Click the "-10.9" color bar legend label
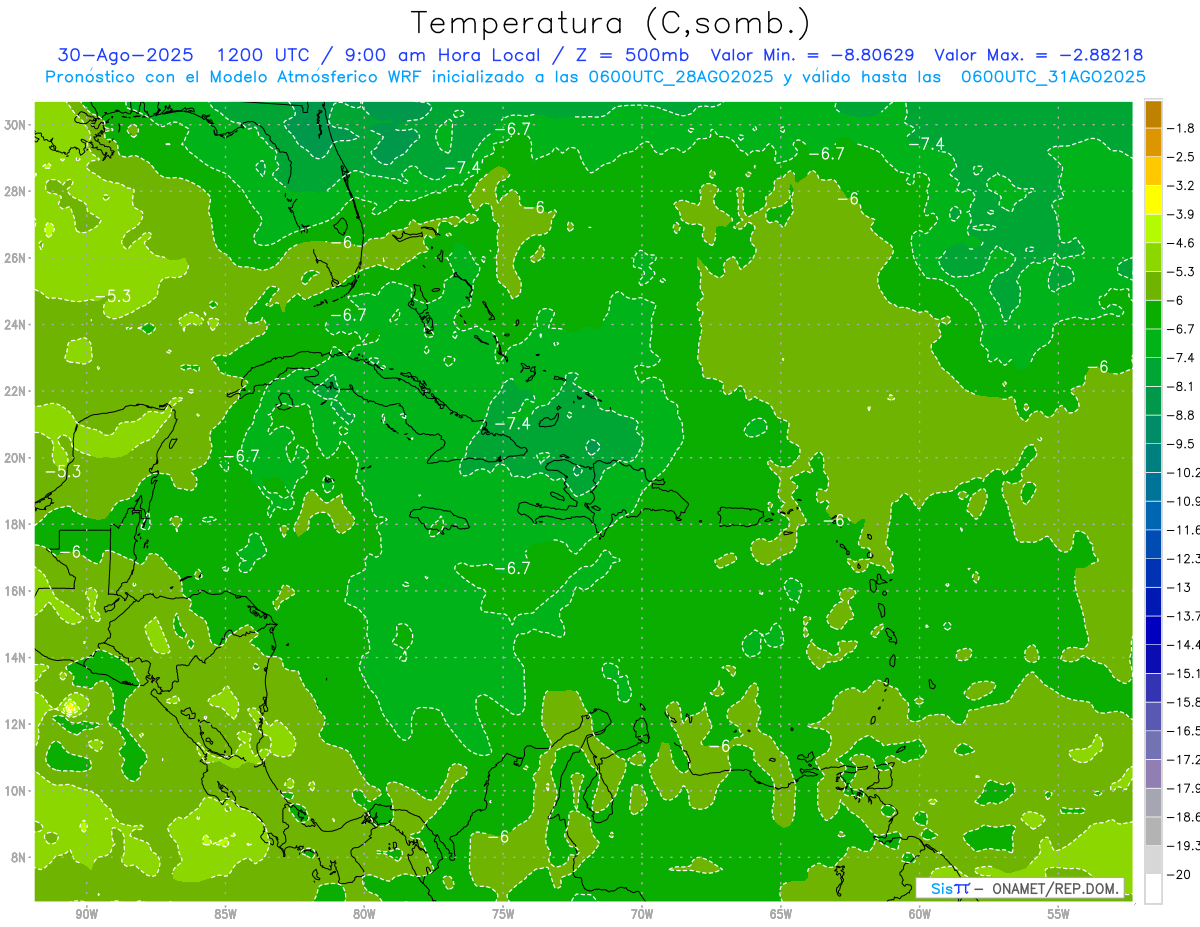This screenshot has height=927, width=1200. tap(1184, 501)
